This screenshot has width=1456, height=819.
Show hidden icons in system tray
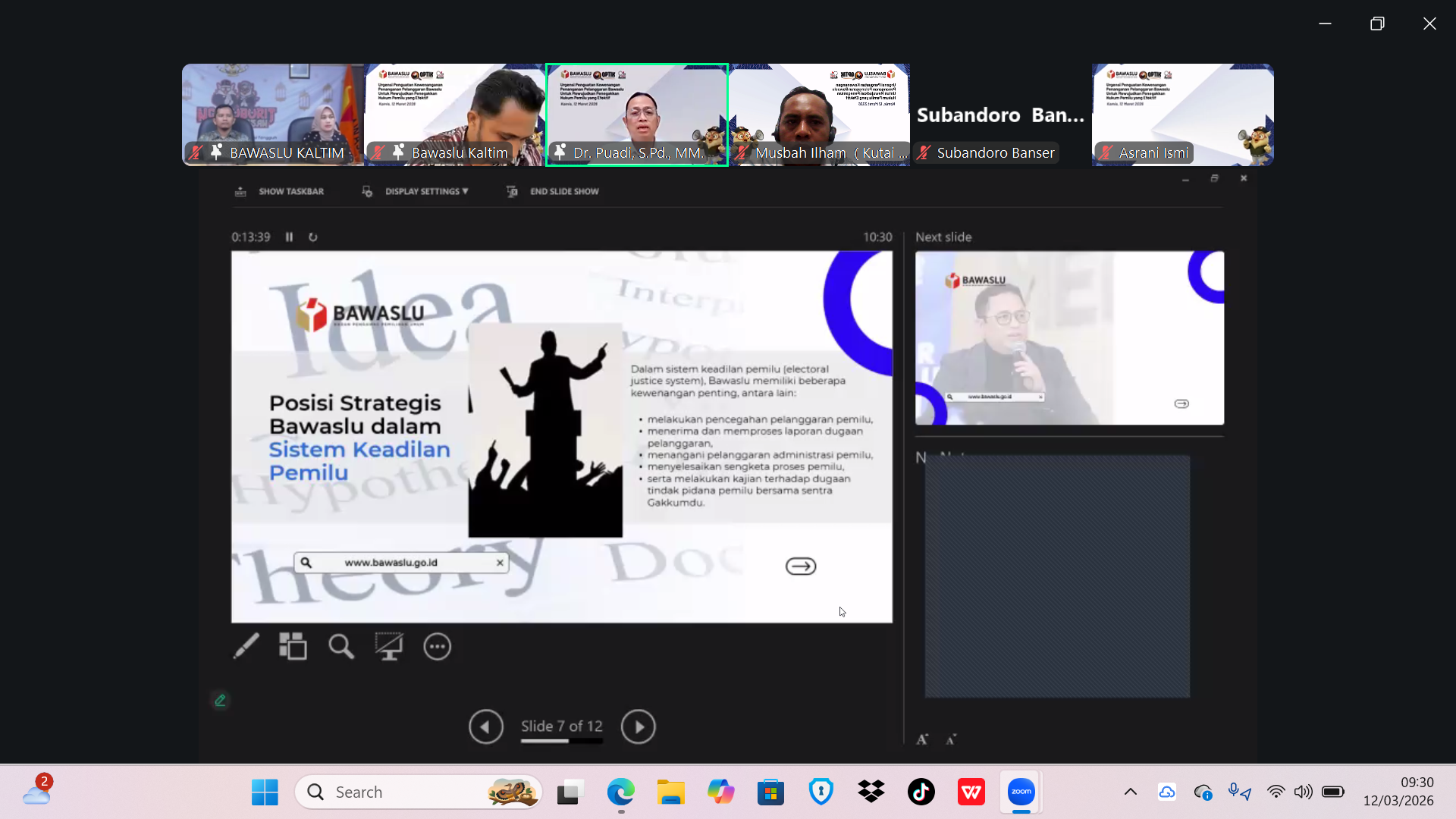(x=1130, y=792)
